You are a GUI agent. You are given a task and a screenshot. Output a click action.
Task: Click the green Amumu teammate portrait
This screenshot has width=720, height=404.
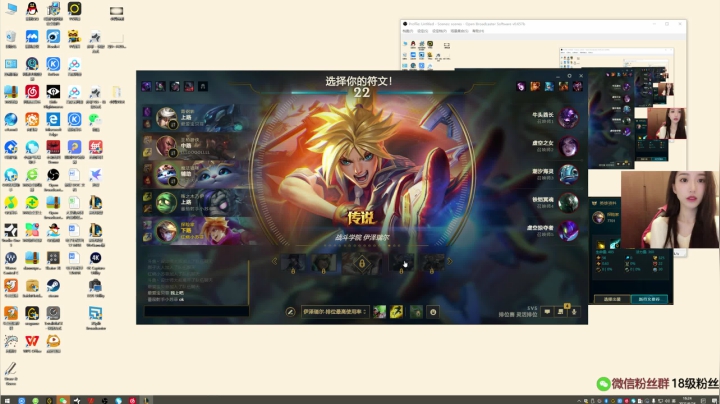(x=166, y=202)
